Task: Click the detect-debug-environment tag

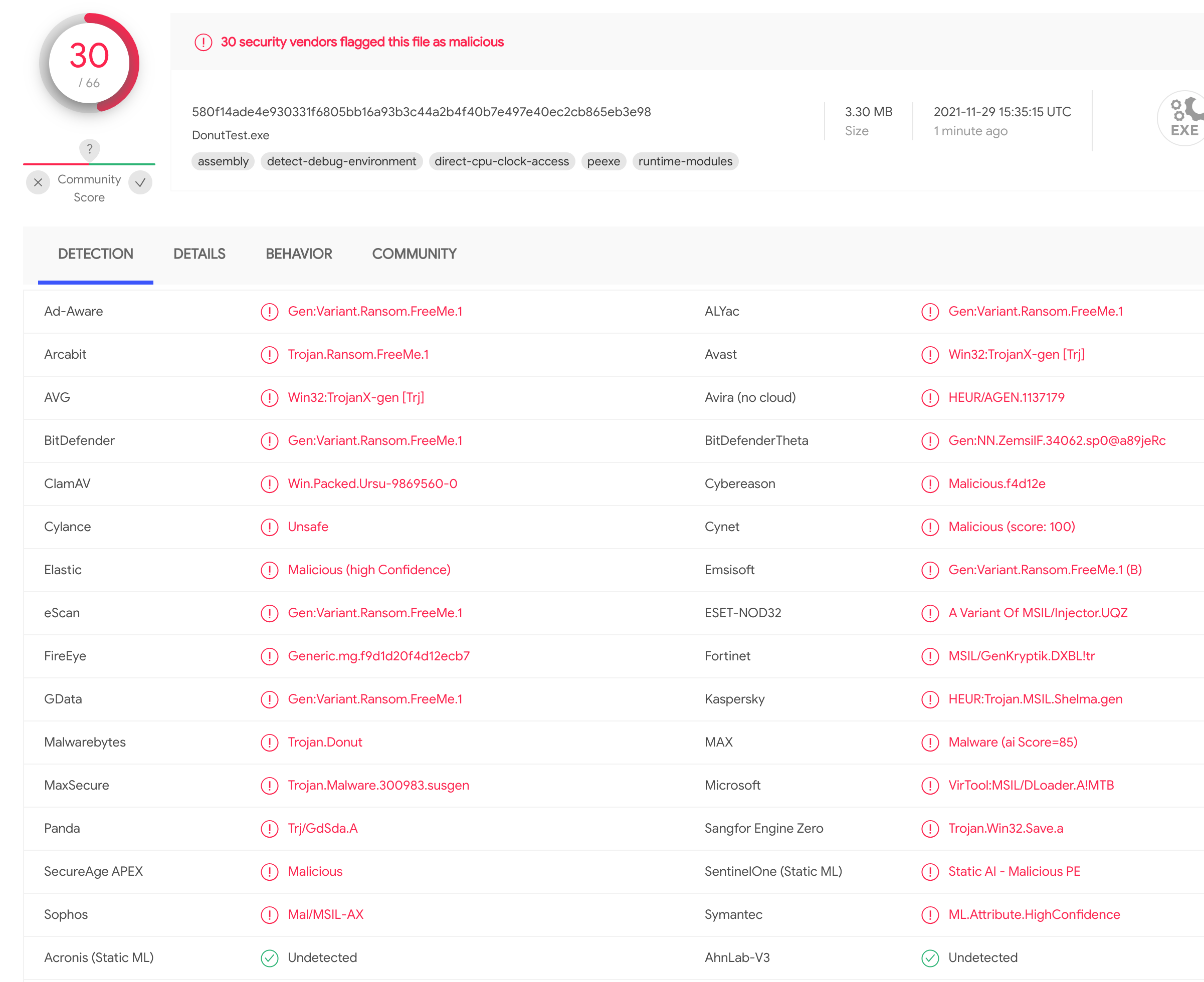Action: tap(341, 162)
